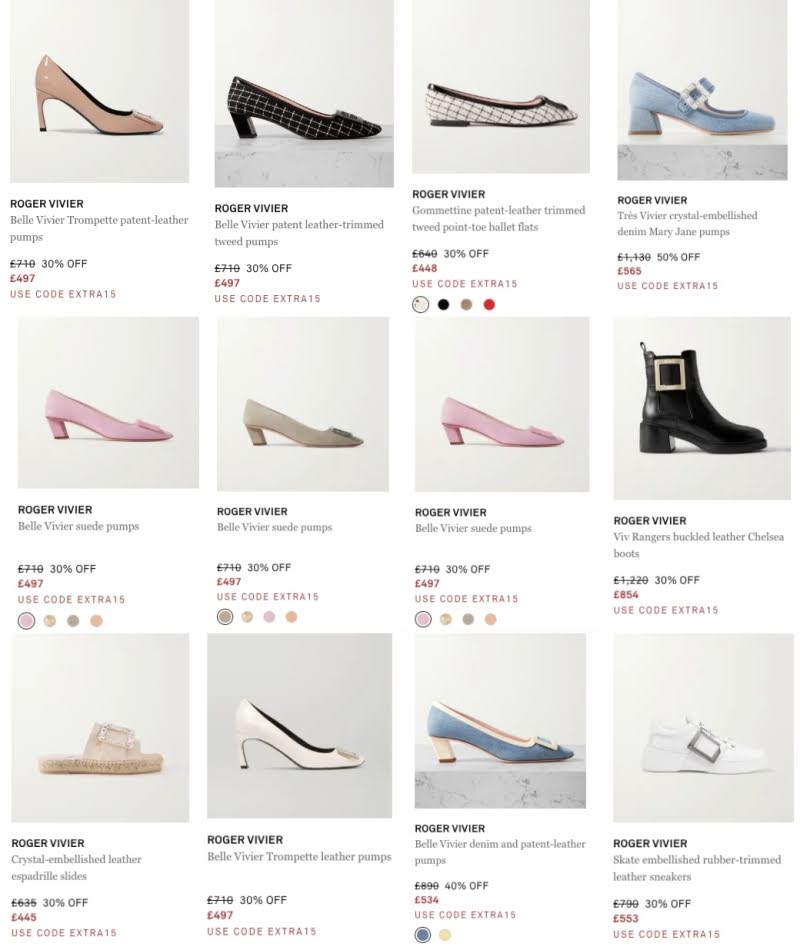View the Très Vivier denim Mary Jane pumps photo
Viewport: 800px width, 950px height.
pos(702,90)
